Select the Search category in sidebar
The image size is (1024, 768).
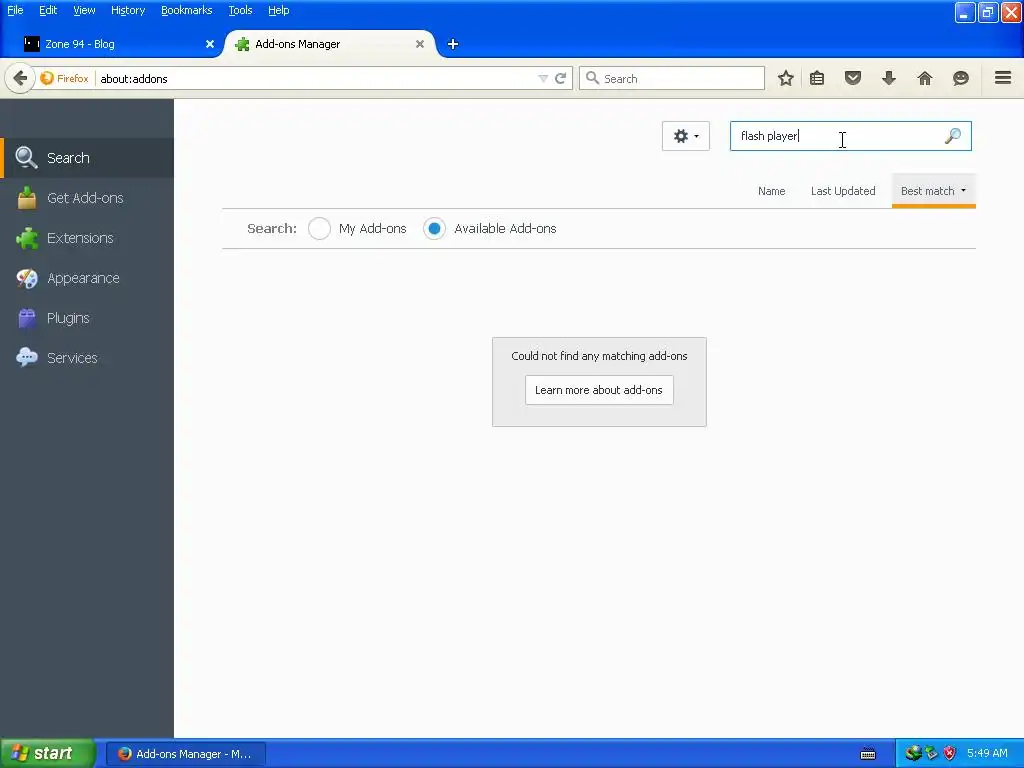(x=87, y=158)
